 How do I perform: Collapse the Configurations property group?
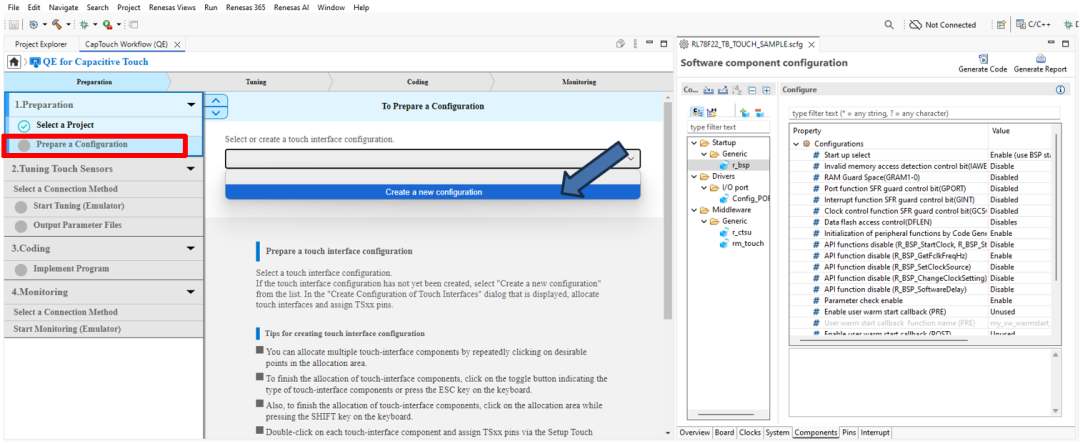coord(797,144)
